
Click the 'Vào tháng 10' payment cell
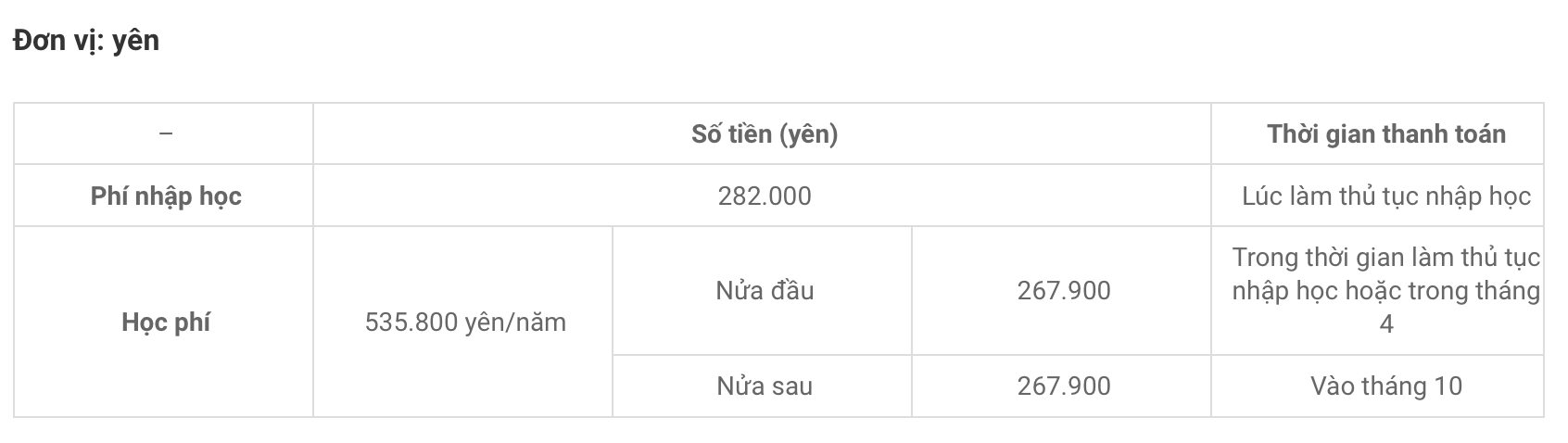(x=1386, y=386)
